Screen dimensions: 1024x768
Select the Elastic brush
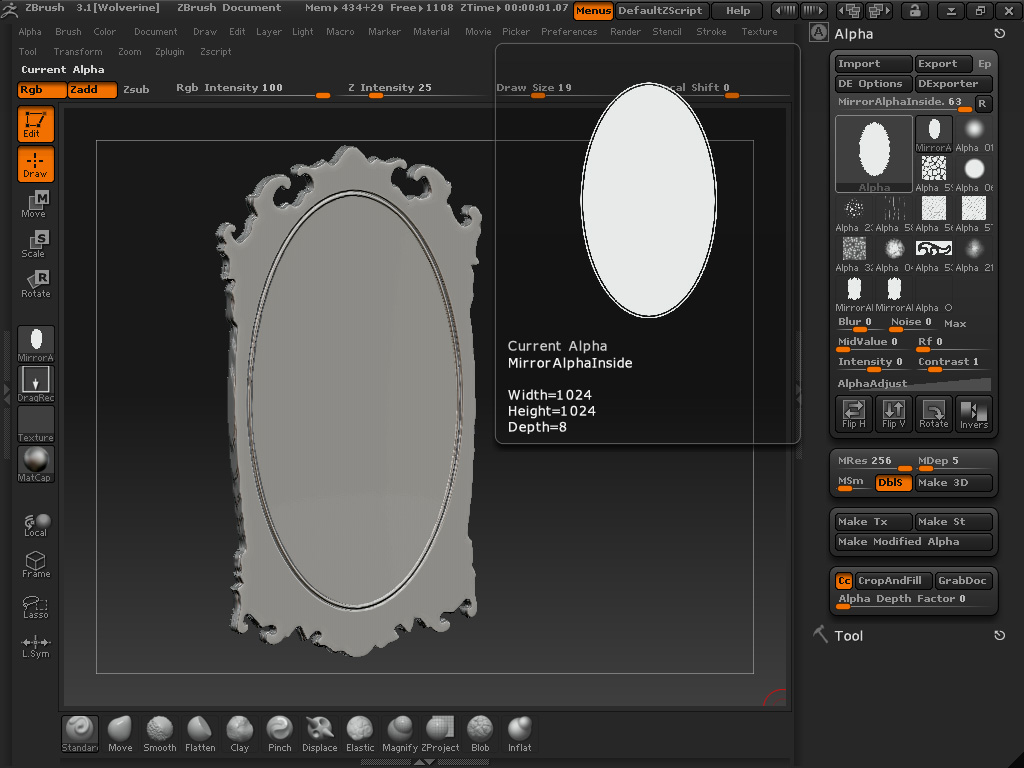tap(360, 733)
